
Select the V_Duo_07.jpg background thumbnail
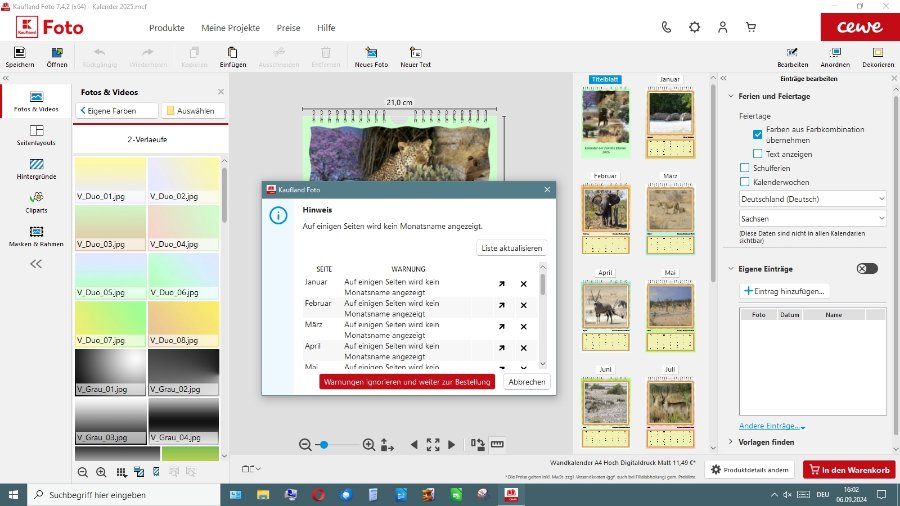110,318
